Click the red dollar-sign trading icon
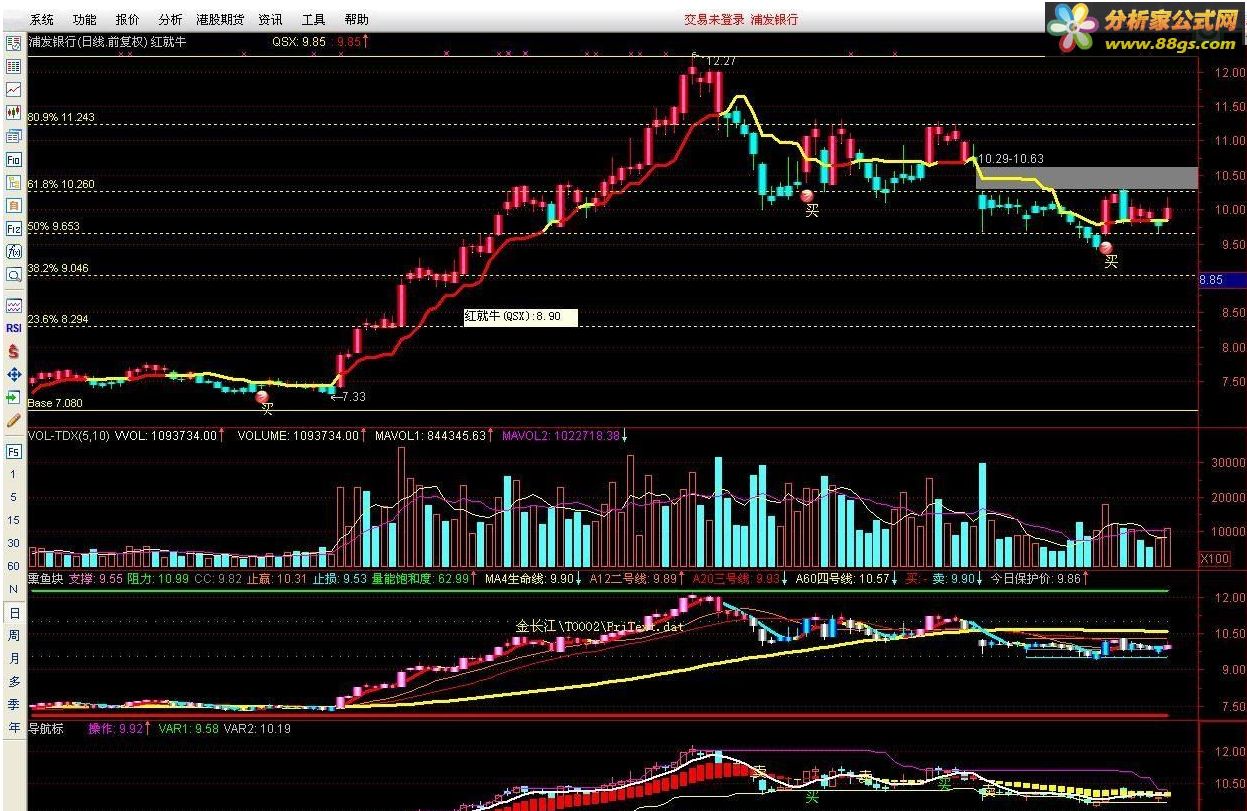This screenshot has width=1247, height=811. point(14,351)
